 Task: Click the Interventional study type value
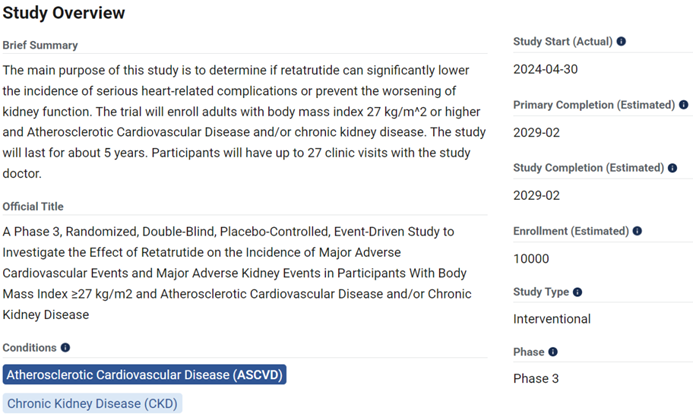552,319
